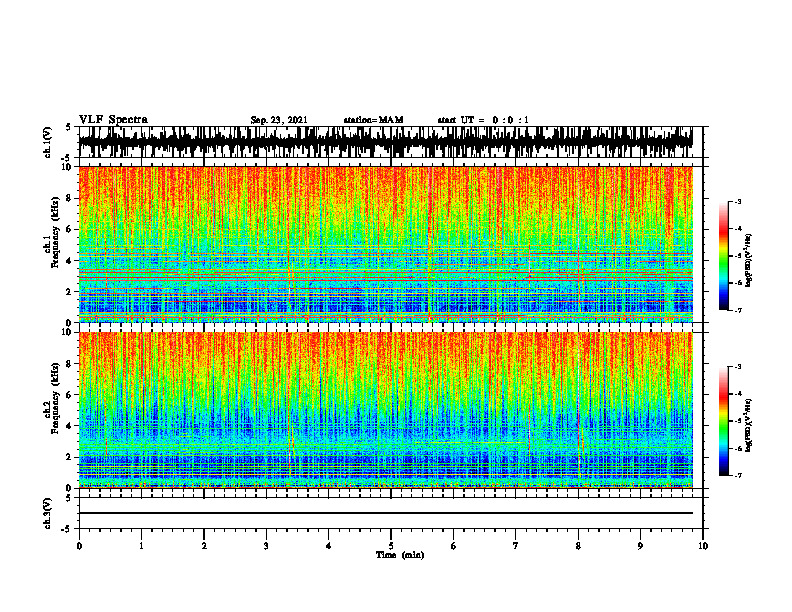Screen dimensions: 792x612
Task: Click the "VLF Spectra" title text
Action: tap(113, 120)
